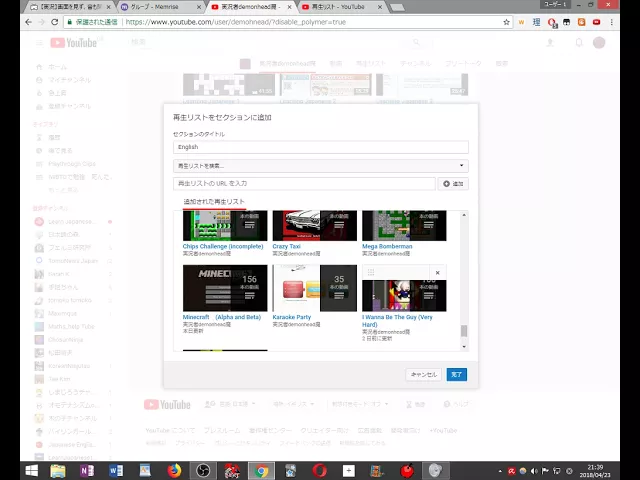Open the YouTube hamburger guide menu
The image size is (640, 480).
39,43
